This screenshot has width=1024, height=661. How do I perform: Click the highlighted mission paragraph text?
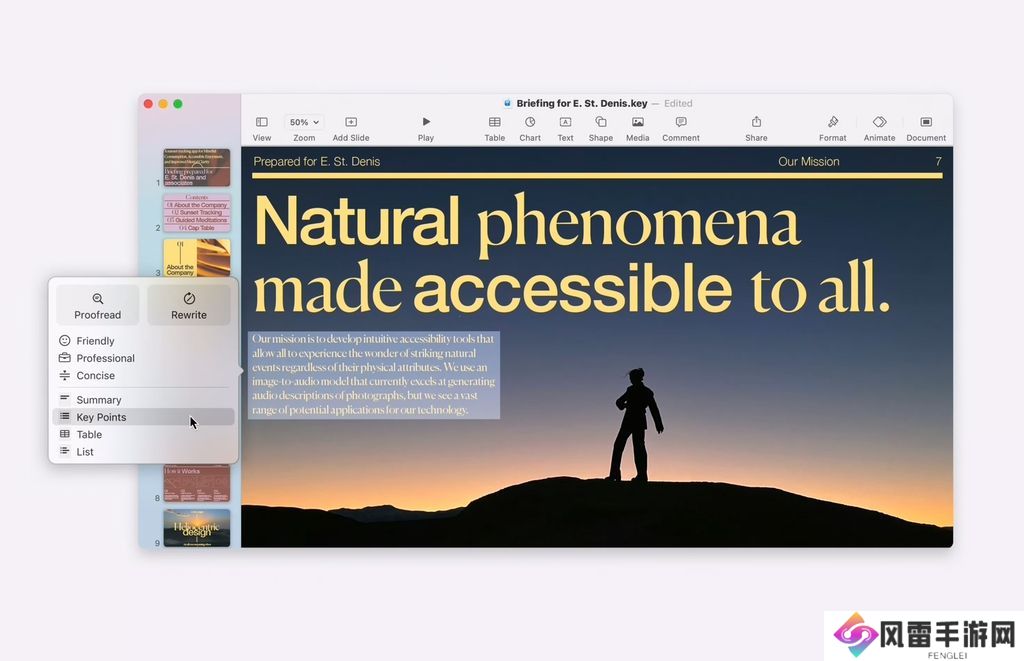(373, 375)
